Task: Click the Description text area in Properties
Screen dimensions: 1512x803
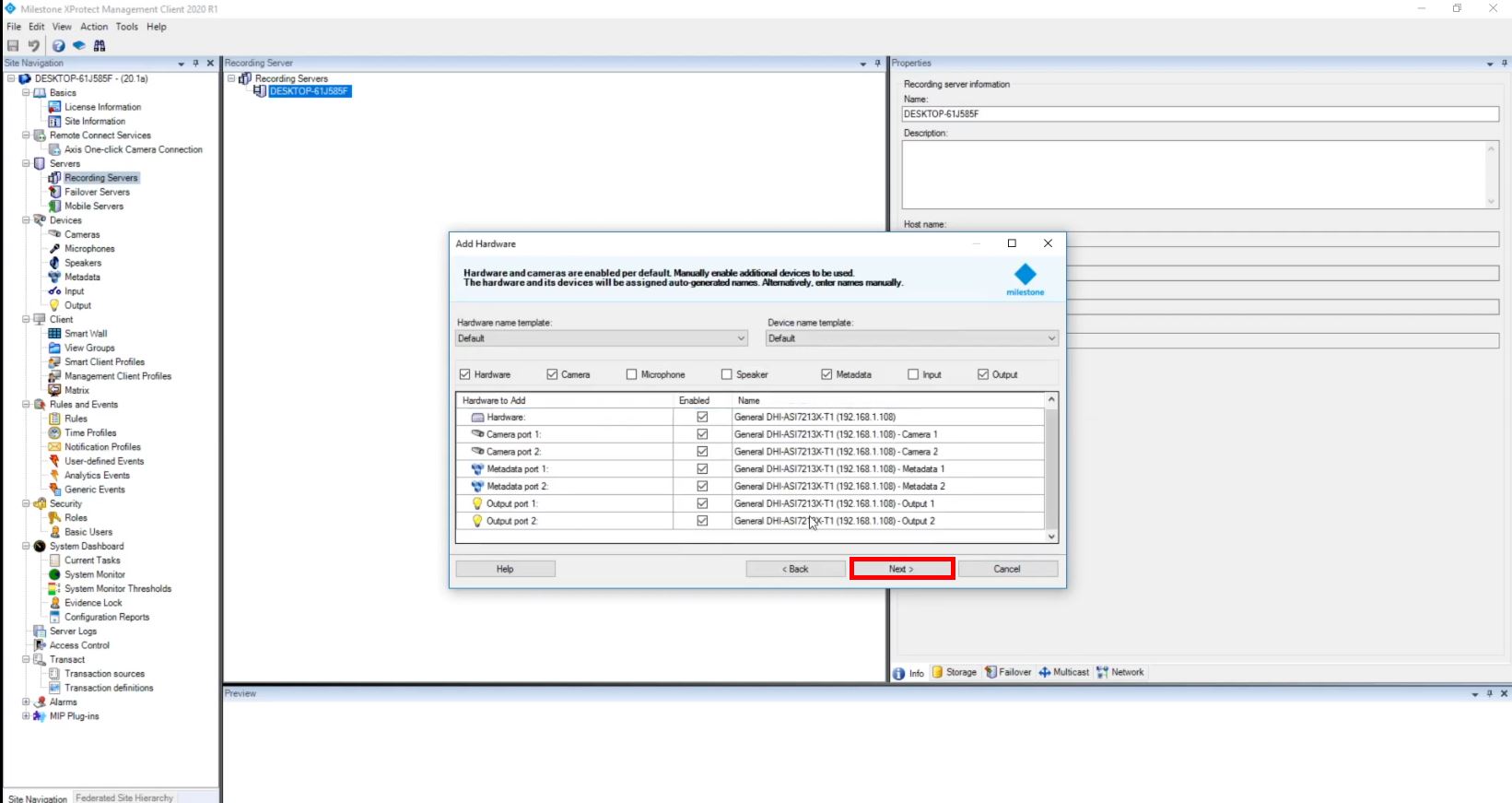Action: pos(1200,174)
